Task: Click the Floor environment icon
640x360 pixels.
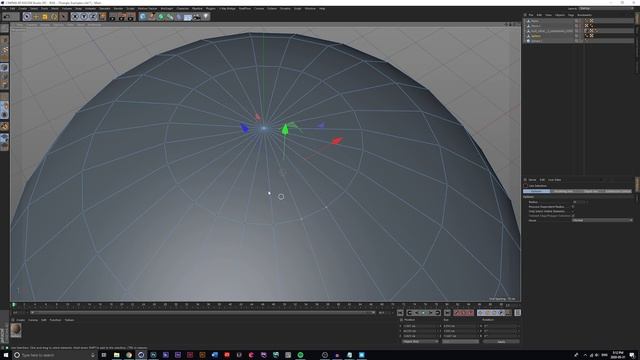Action: 188,17
